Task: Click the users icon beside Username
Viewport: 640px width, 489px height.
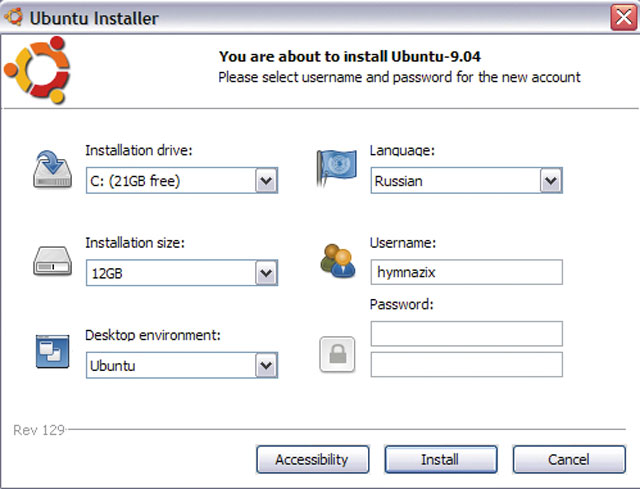Action: point(337,261)
